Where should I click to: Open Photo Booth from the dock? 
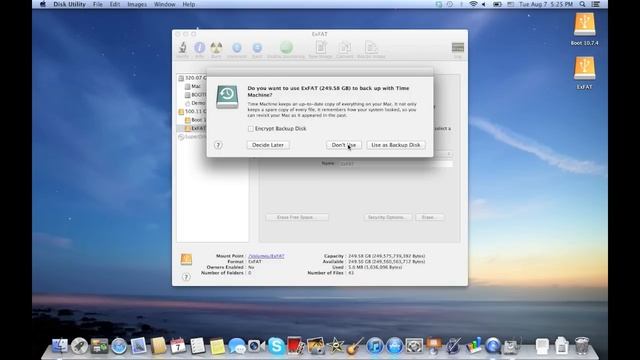(x=296, y=346)
